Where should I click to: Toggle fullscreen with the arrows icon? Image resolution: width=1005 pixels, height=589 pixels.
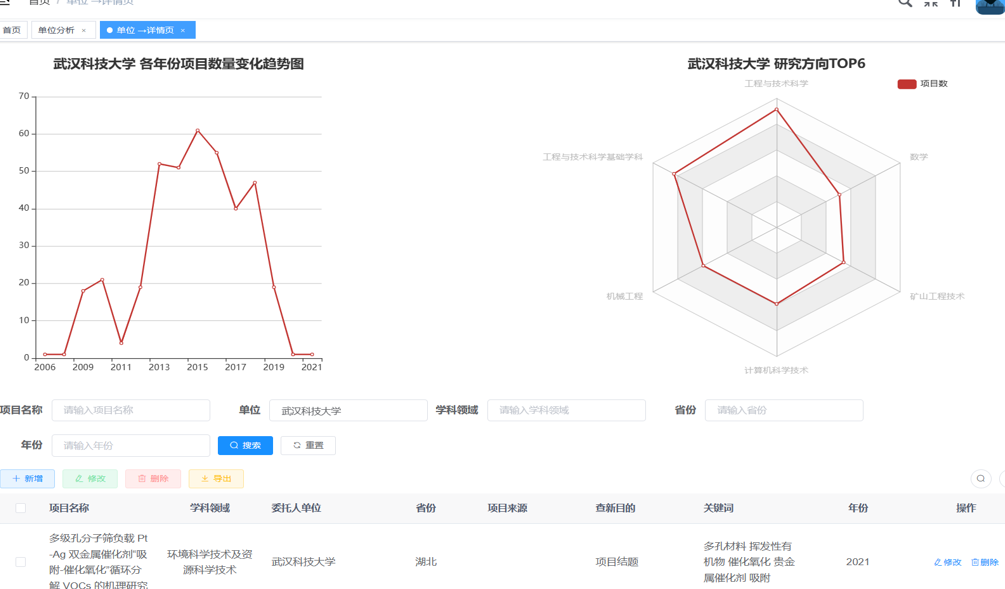931,3
